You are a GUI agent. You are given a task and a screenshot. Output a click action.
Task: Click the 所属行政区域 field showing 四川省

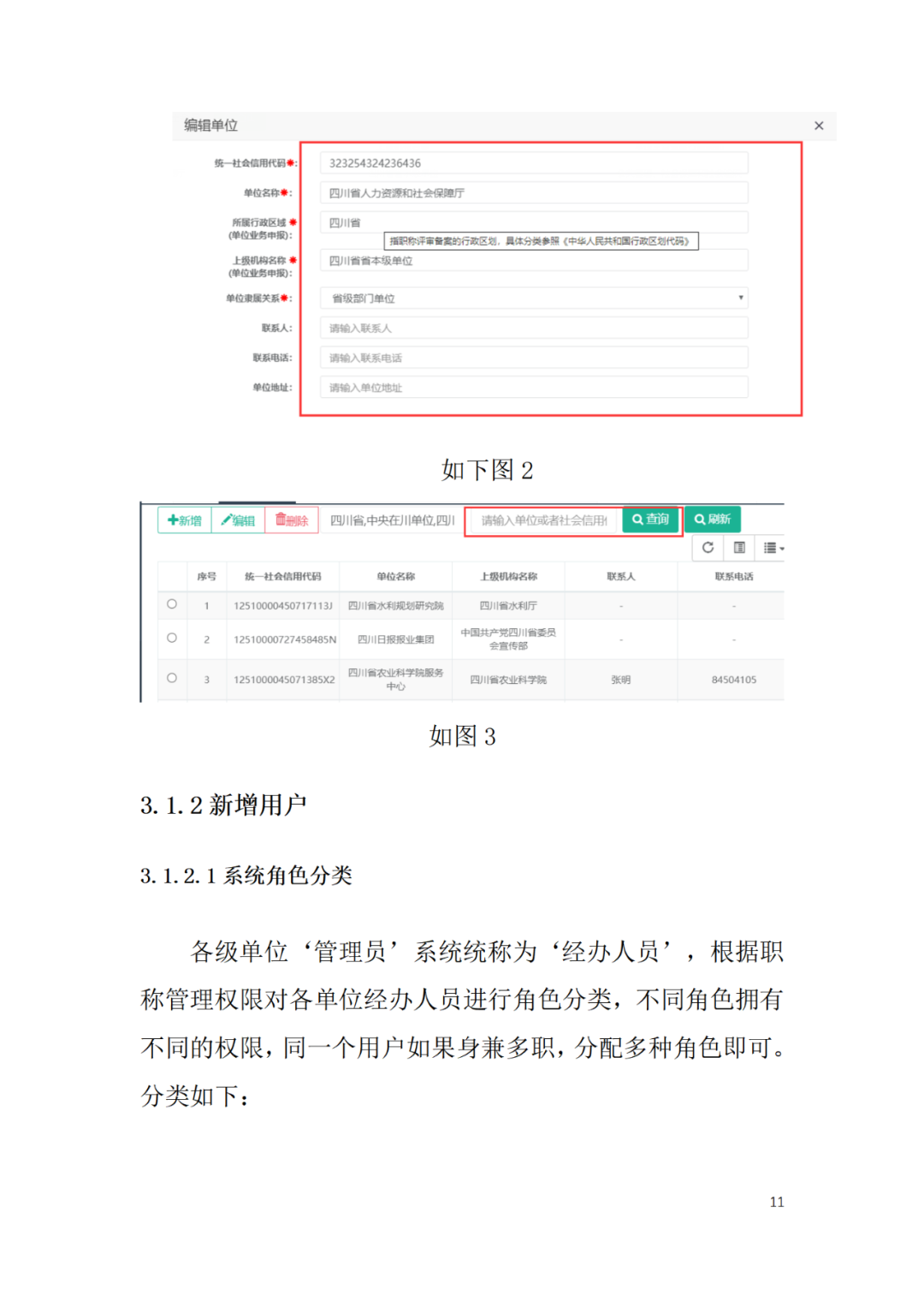coord(534,222)
